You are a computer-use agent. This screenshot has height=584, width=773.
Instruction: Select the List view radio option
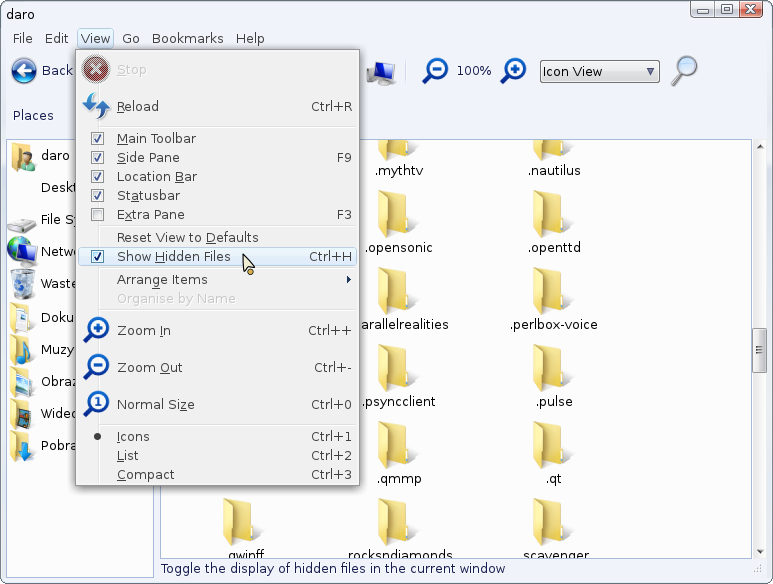pyautogui.click(x=217, y=456)
